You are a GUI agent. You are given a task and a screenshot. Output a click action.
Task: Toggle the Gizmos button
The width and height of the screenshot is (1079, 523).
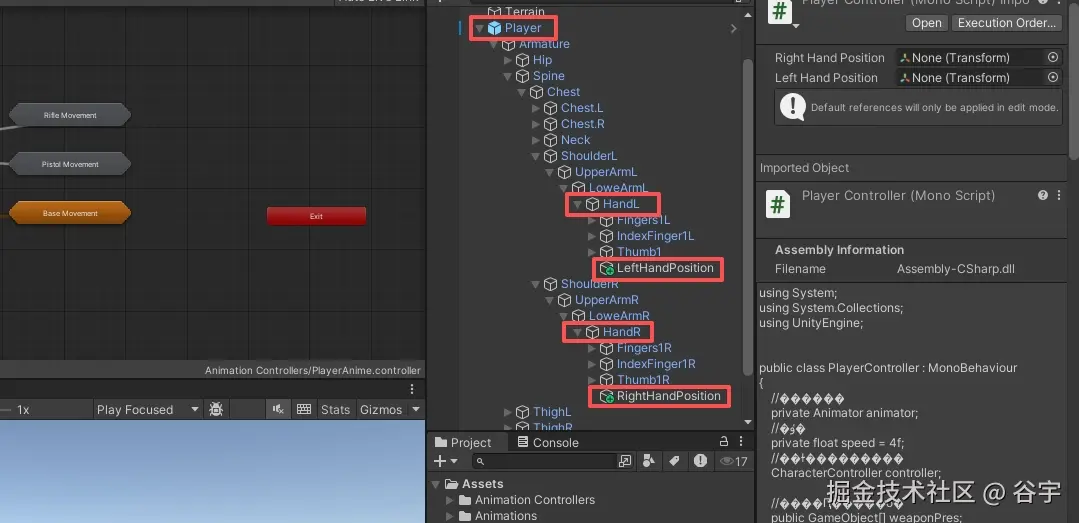(381, 409)
